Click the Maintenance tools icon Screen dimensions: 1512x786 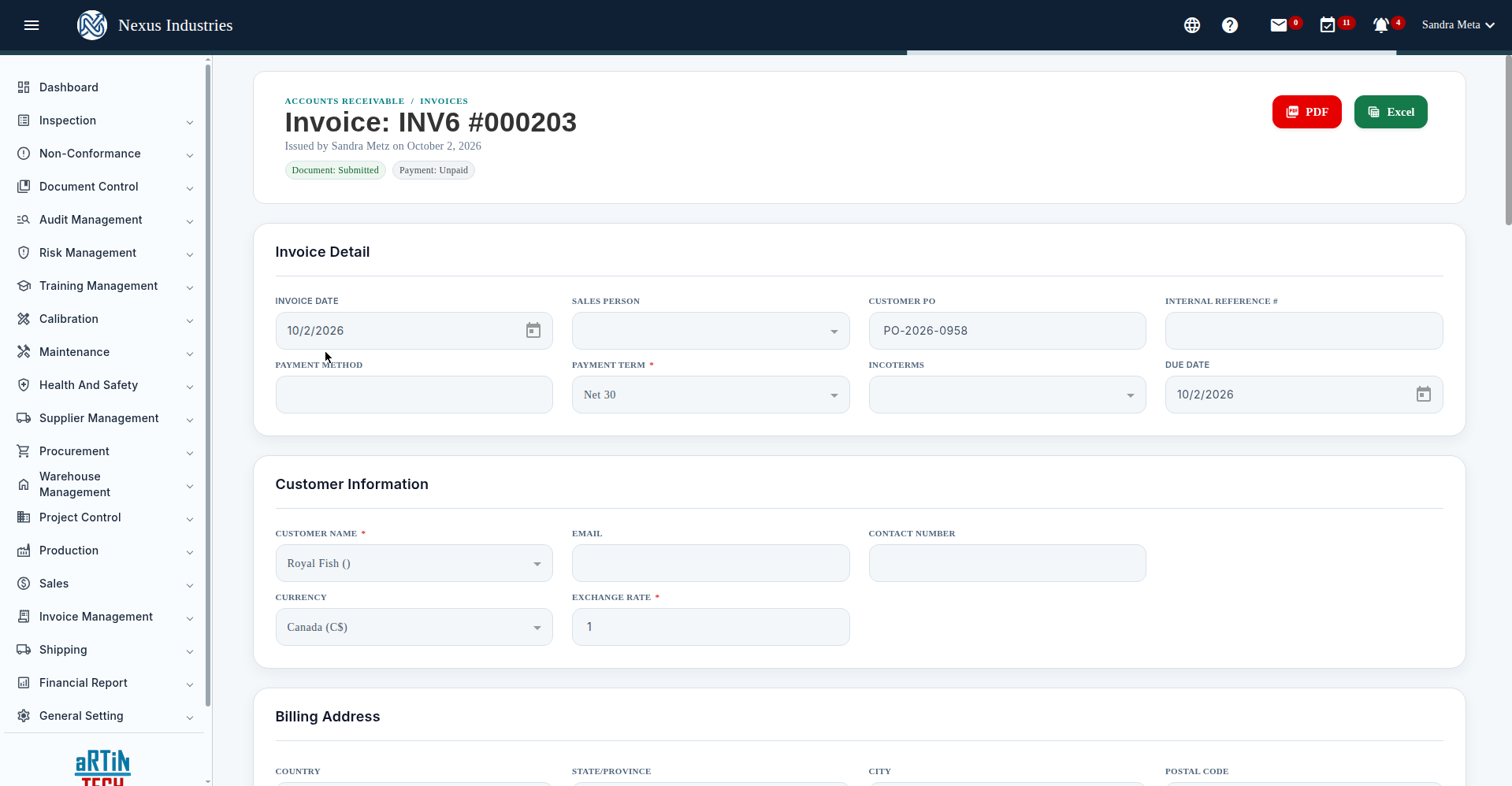[x=24, y=352]
